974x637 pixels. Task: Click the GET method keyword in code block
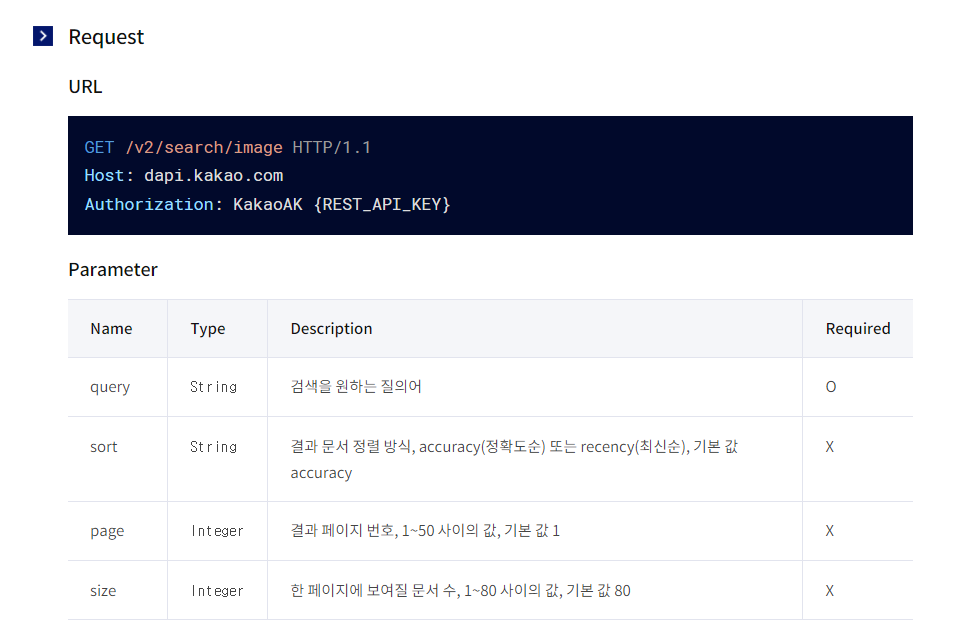click(x=99, y=147)
